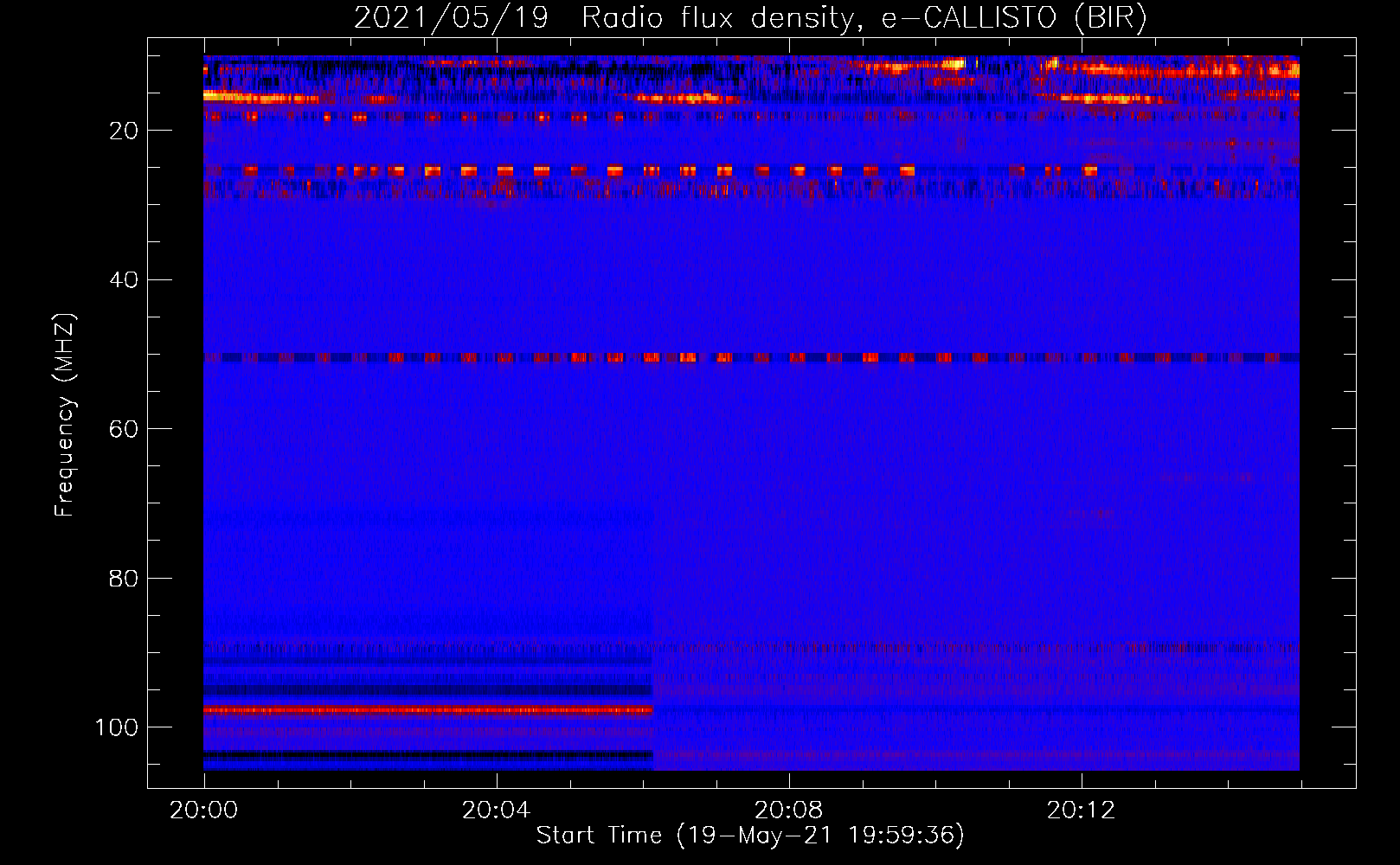
Task: Click the plot title '2021/05/19 Radio flux density'
Action: 750,17
